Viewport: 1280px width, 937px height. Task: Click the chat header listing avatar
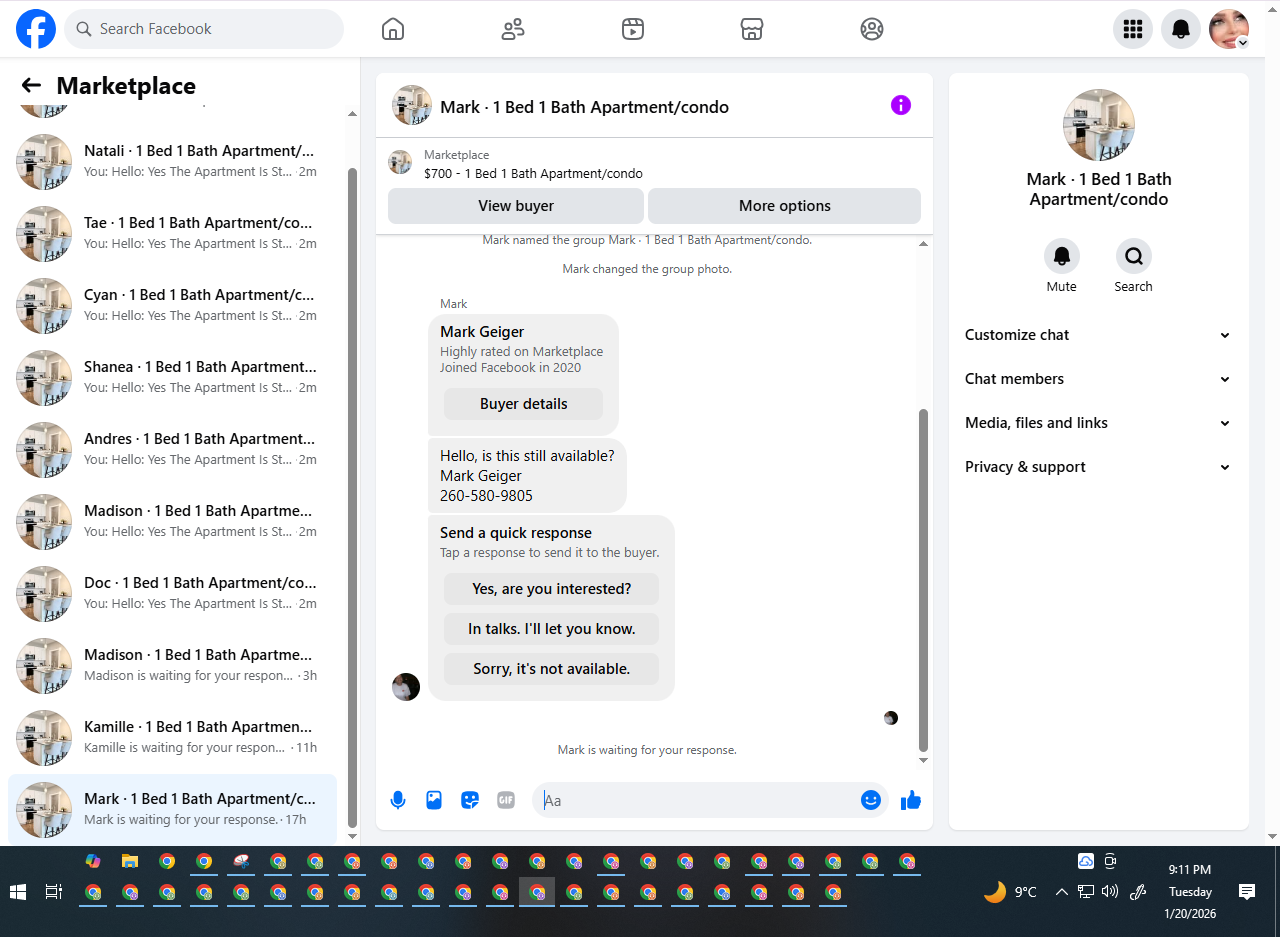tap(412, 105)
